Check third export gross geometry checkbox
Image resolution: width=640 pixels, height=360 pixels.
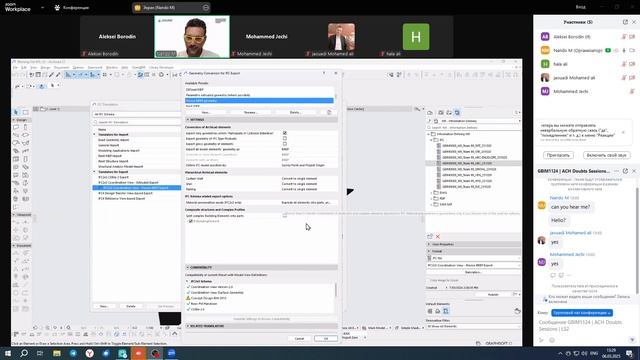[284, 144]
